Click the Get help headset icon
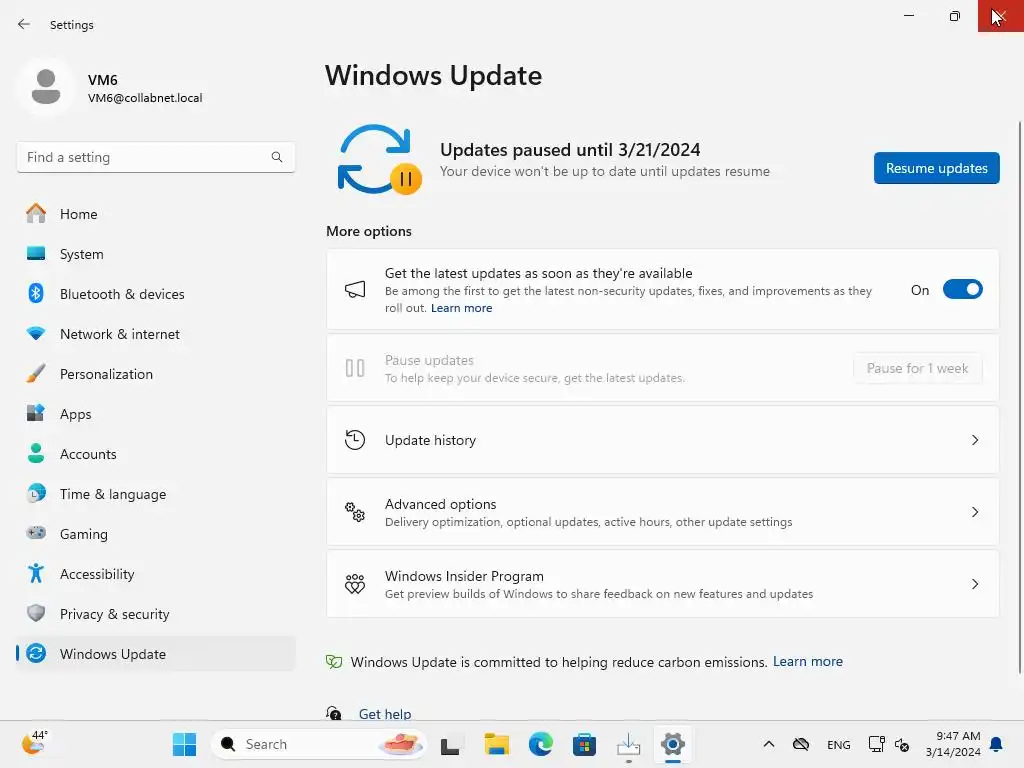 point(334,712)
